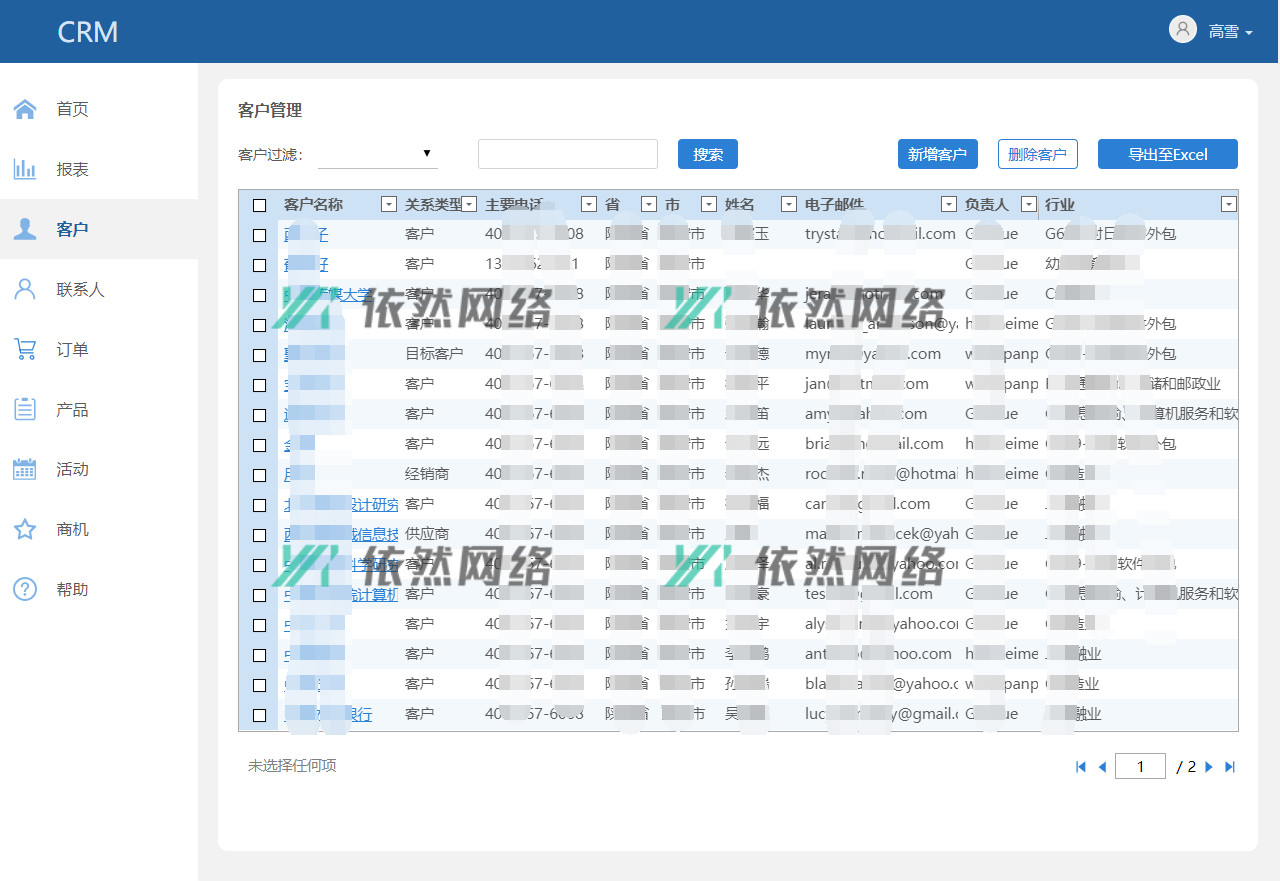
Task: Tick the checkbox of the 目标客户 row
Action: click(260, 355)
